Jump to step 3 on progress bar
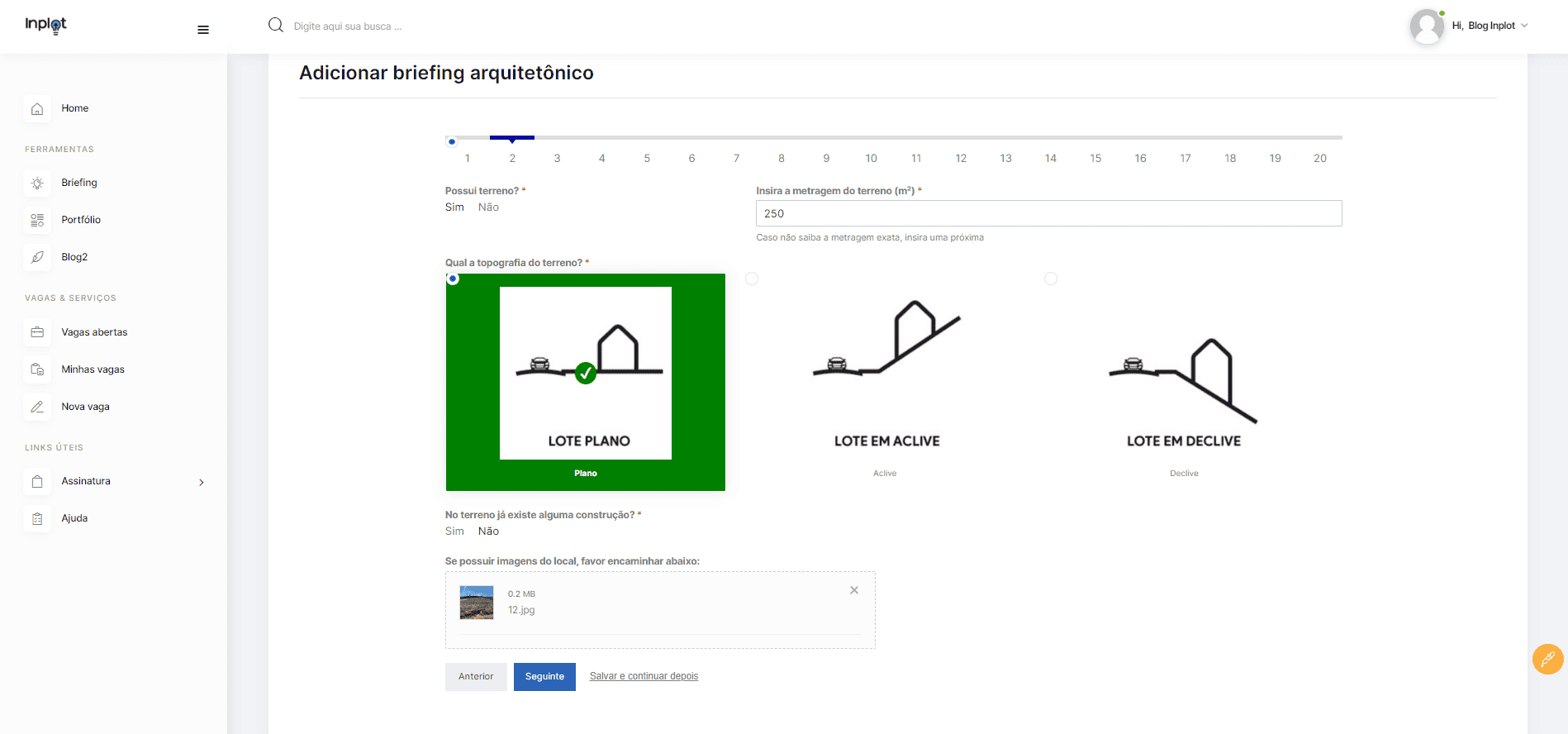The width and height of the screenshot is (1568, 734). click(x=557, y=158)
